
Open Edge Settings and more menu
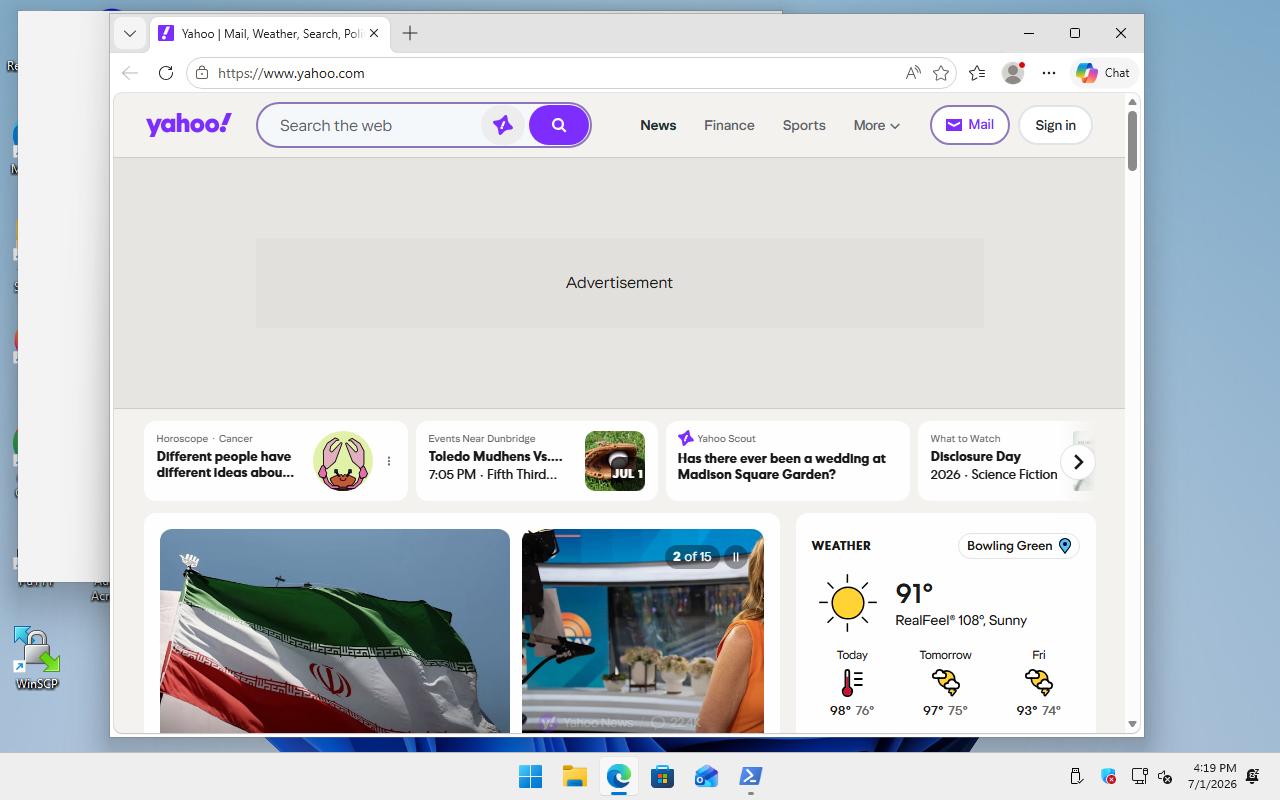(1049, 73)
